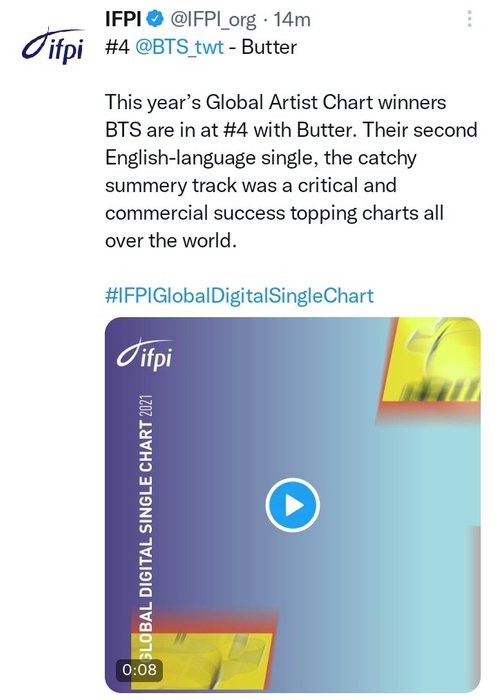Play the video with the blue play button
The width and height of the screenshot is (495, 700).
292,505
